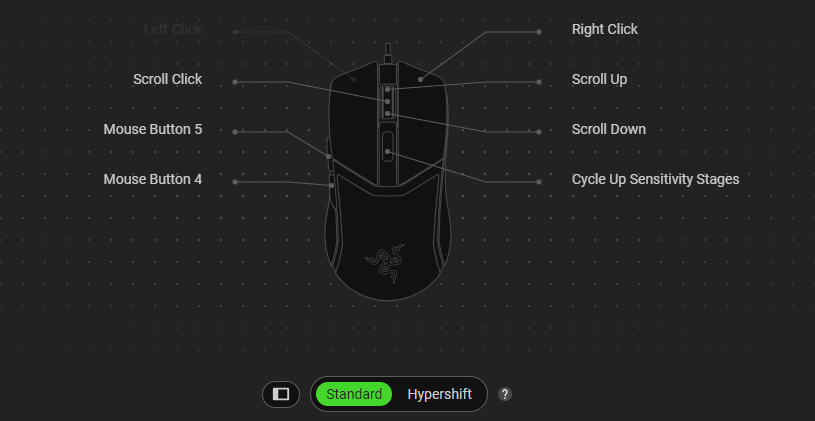
Task: Switch to Standard mode
Action: tap(354, 394)
